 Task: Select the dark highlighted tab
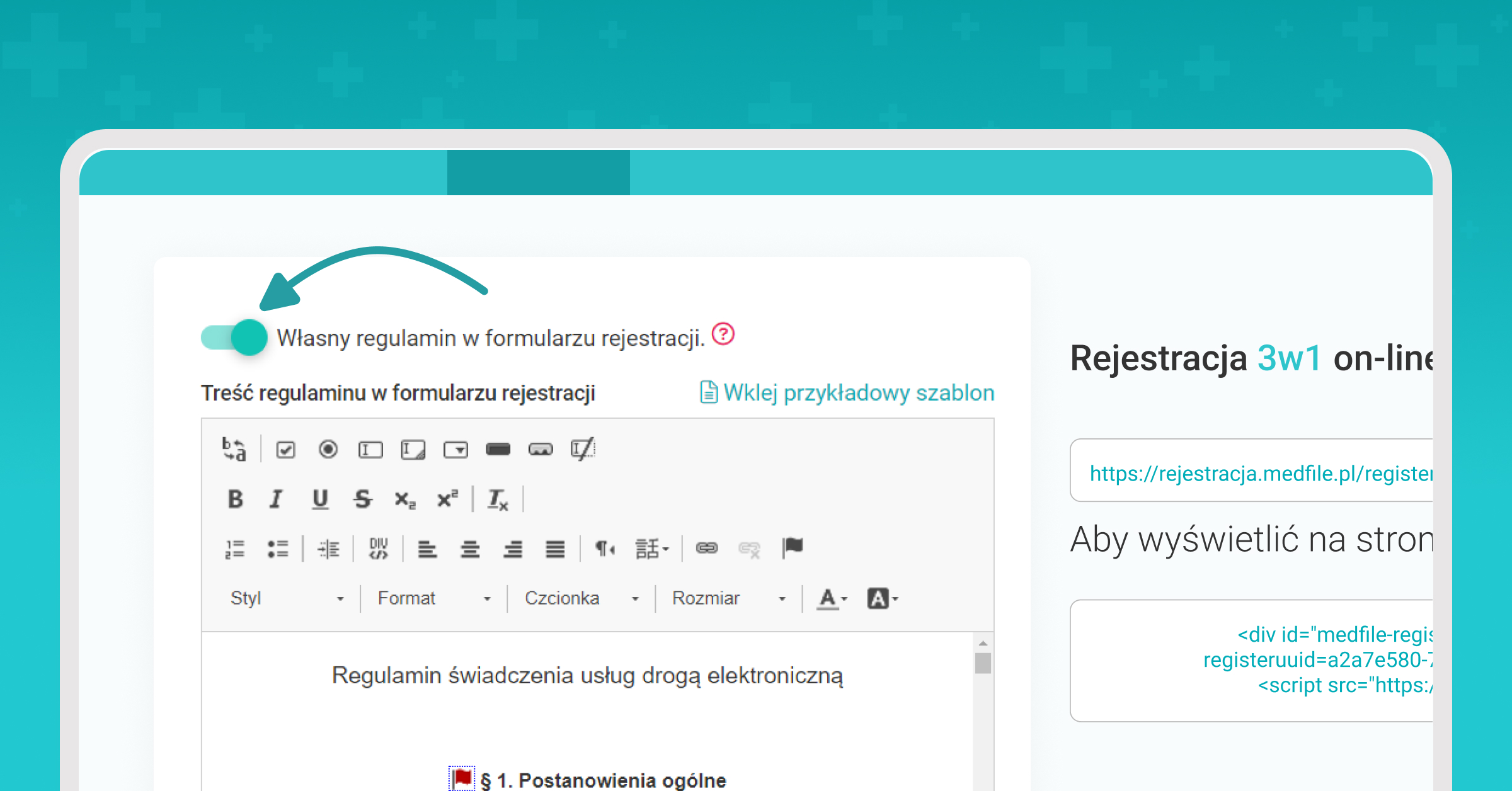coord(539,172)
